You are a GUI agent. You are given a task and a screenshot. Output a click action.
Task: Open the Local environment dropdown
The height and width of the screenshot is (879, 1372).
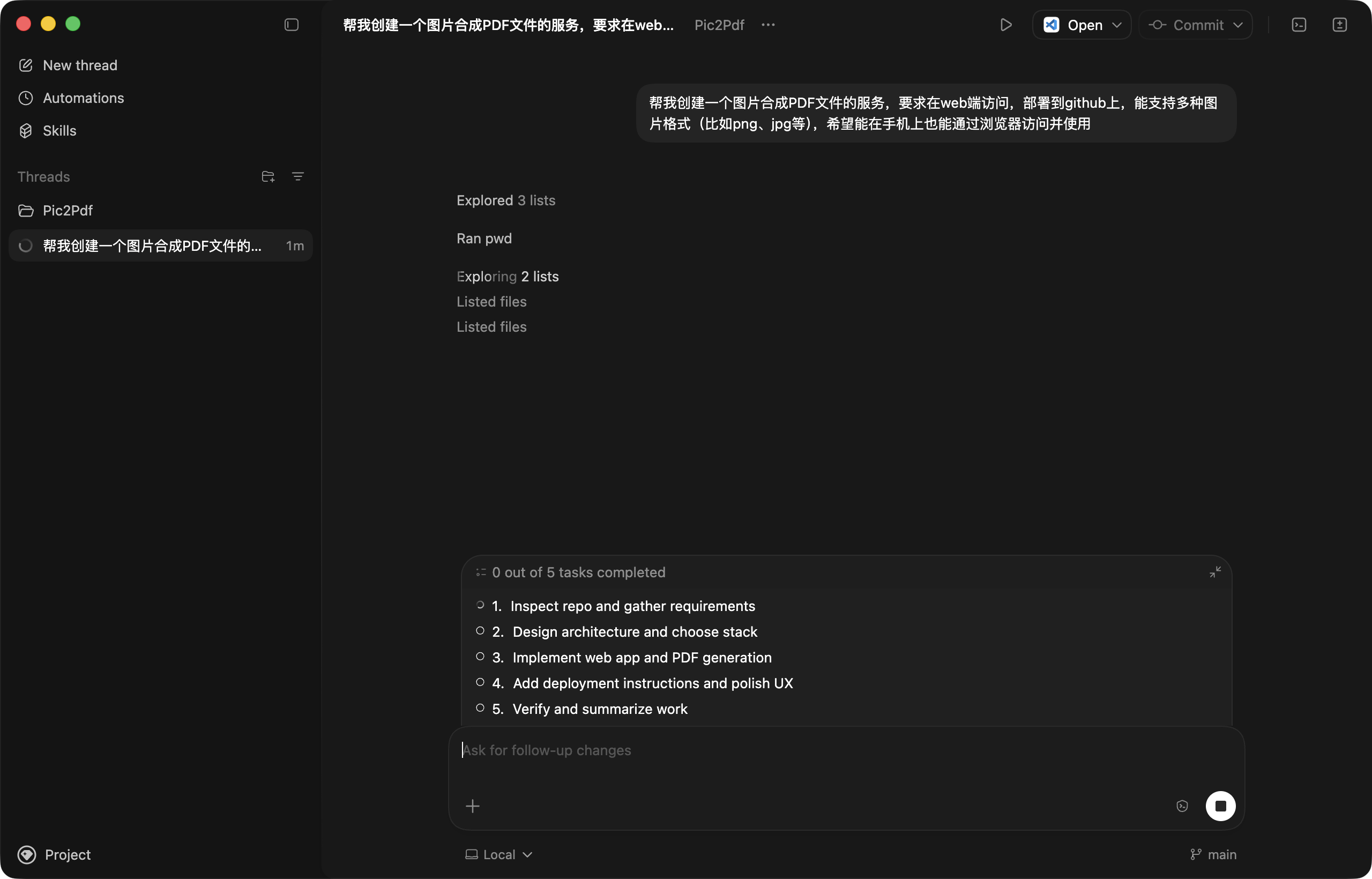[x=498, y=854]
